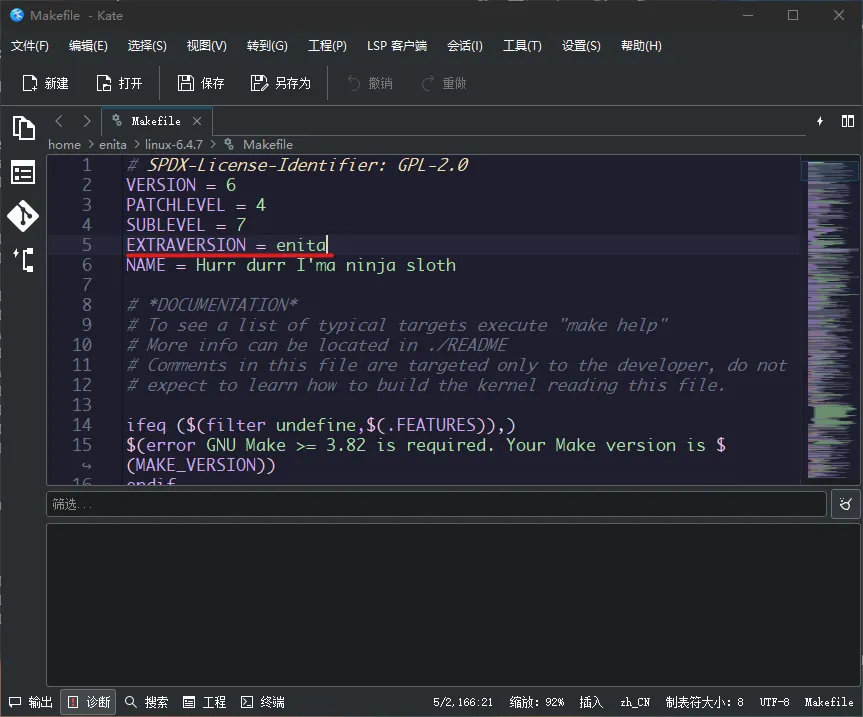Click linux-6.4.7 in the breadcrumb path
863x717 pixels.
[x=173, y=145]
